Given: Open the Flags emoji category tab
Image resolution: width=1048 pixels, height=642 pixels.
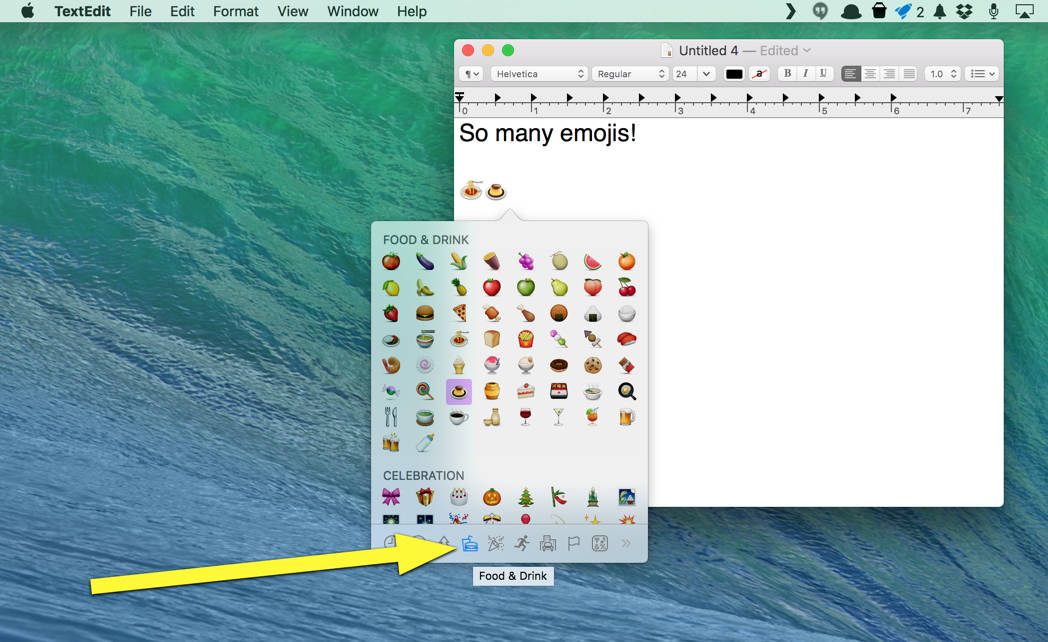Looking at the screenshot, I should click(x=574, y=543).
